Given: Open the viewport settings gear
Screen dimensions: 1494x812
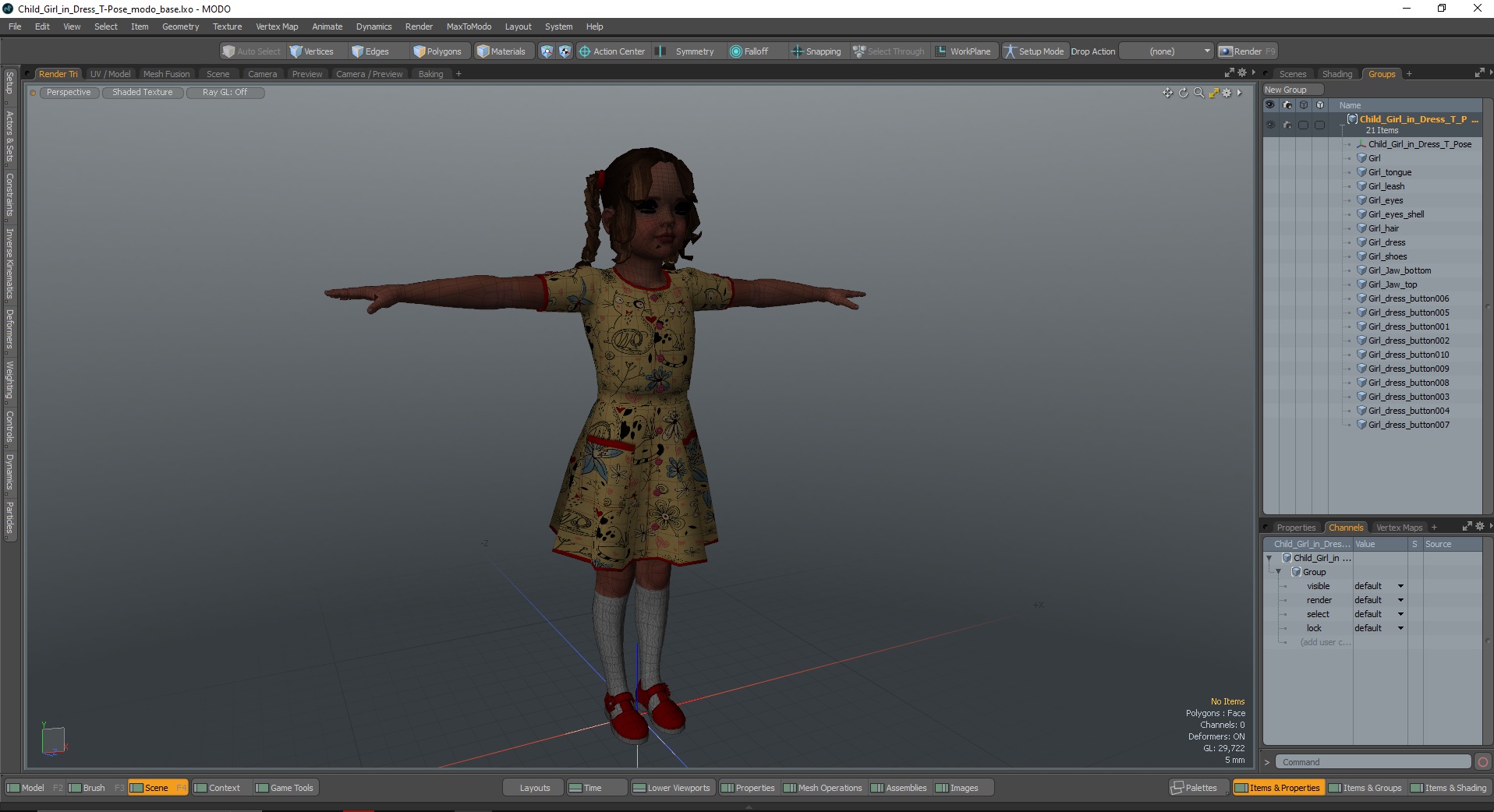Looking at the screenshot, I should (x=1227, y=93).
